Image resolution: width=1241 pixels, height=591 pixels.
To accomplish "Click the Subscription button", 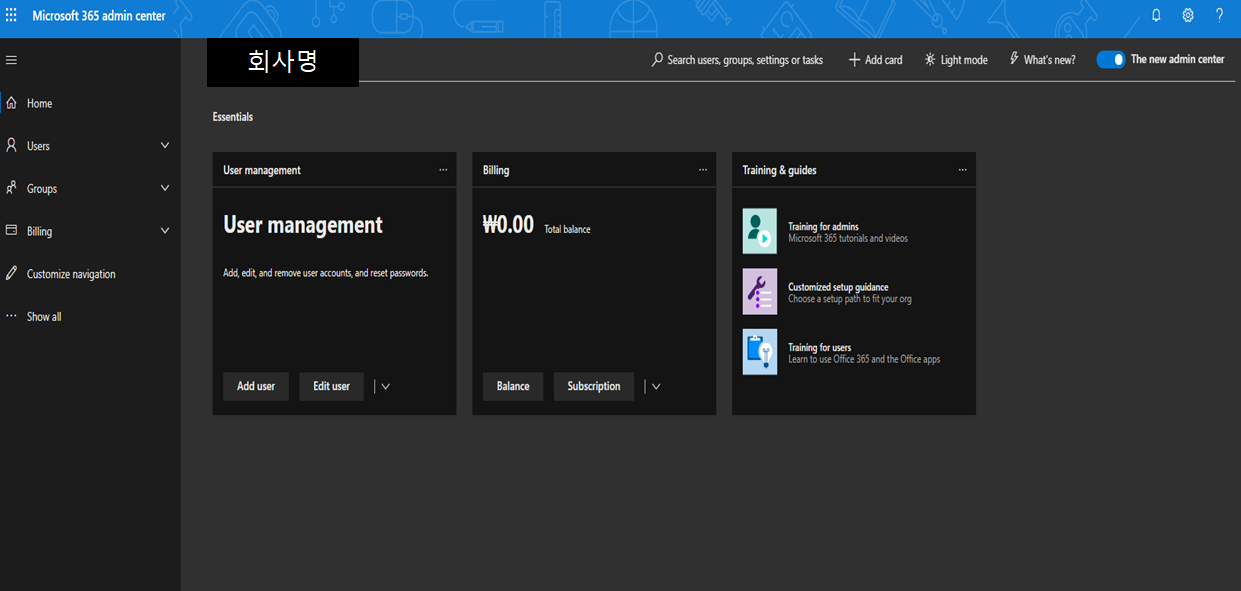I will tap(594, 386).
